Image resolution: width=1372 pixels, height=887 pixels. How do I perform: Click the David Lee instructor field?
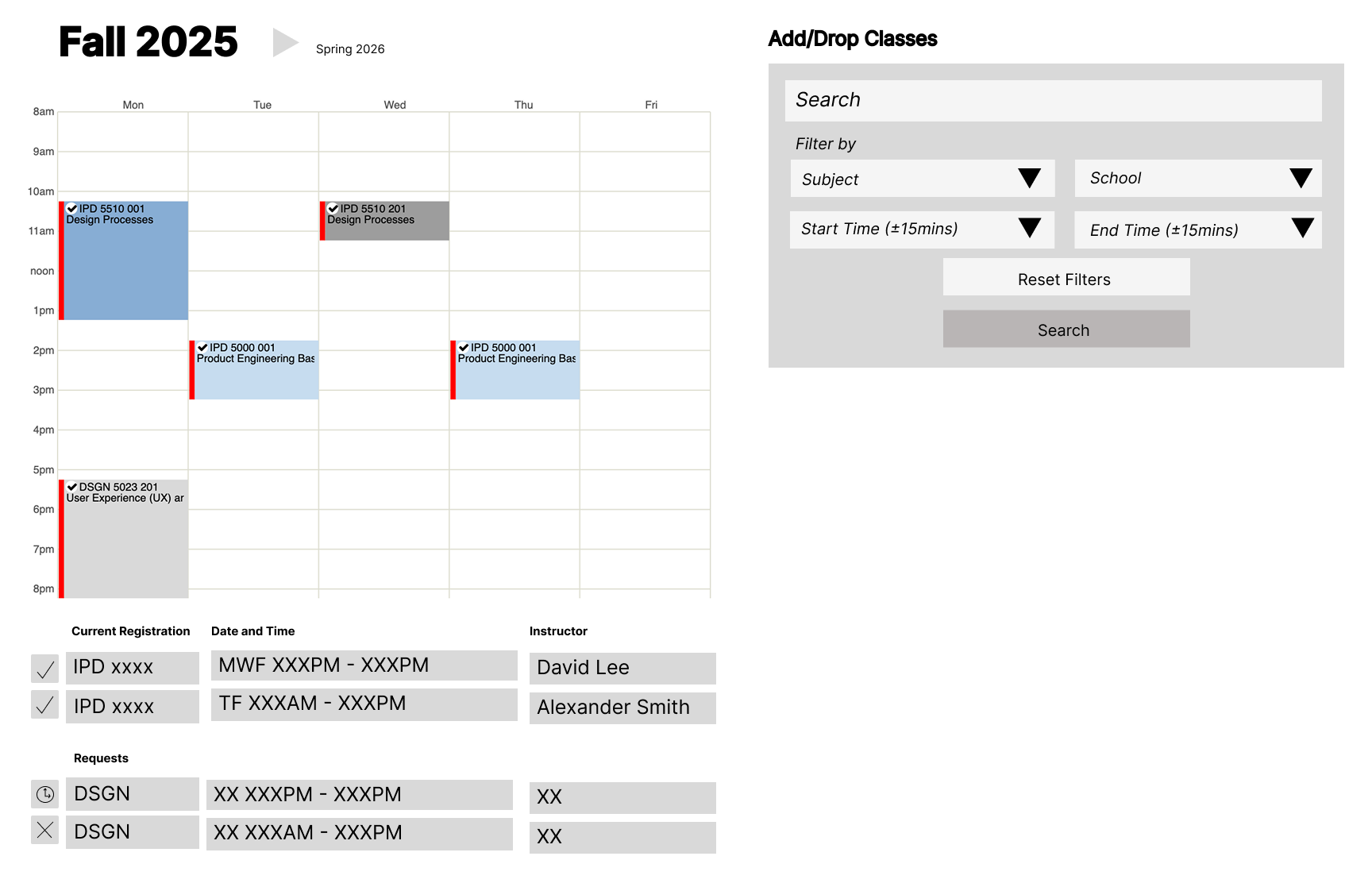[622, 668]
